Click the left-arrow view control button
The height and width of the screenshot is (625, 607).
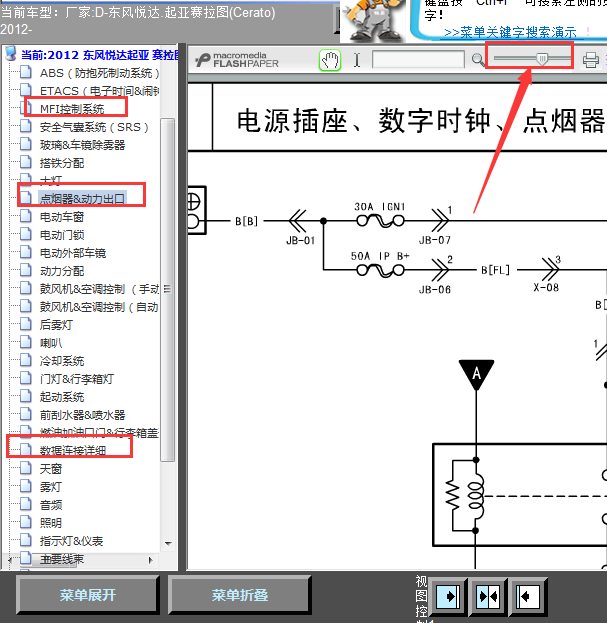[528, 597]
